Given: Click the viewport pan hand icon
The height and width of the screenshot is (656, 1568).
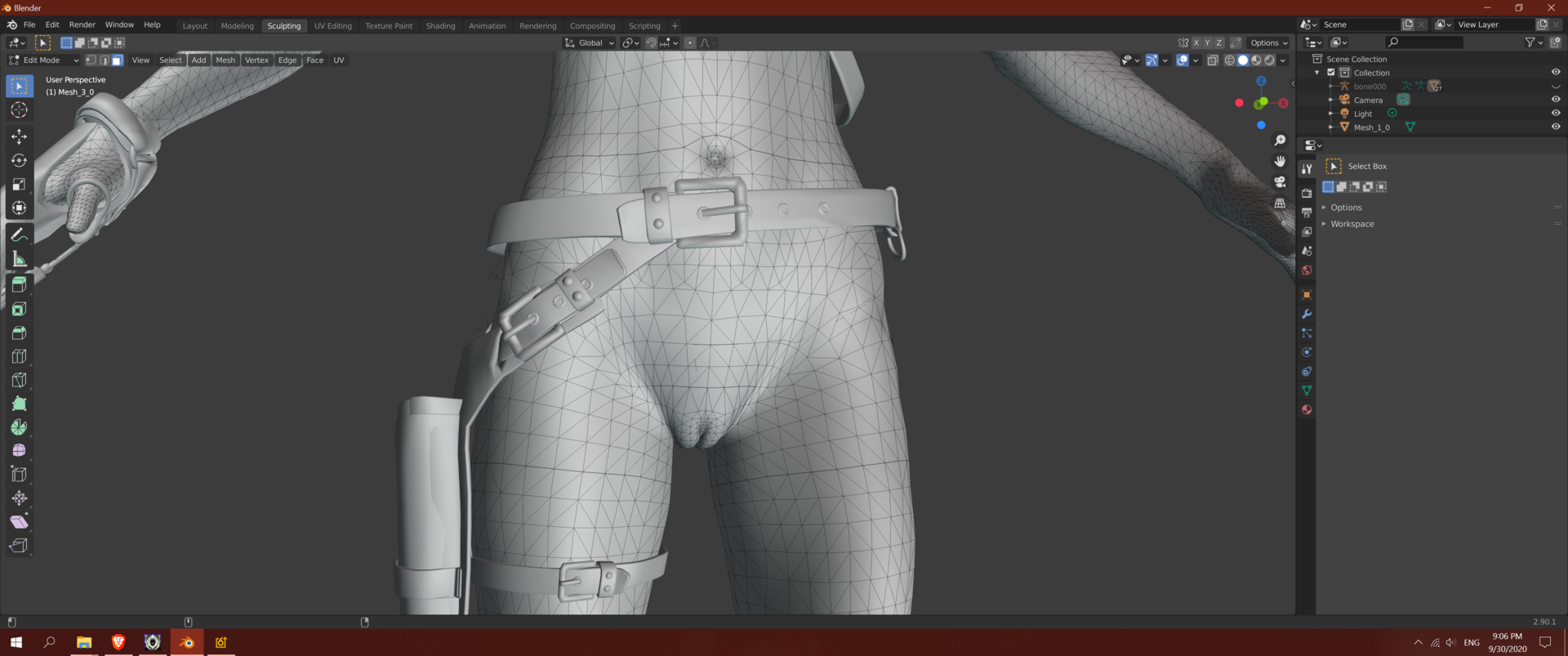Looking at the screenshot, I should coord(1280,161).
